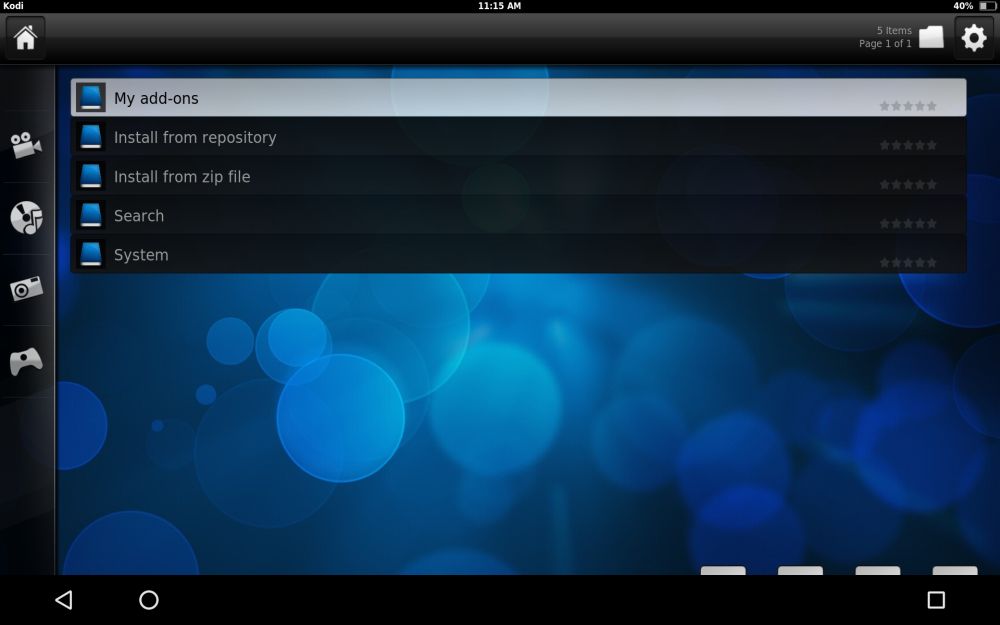Open Videos section via camera icon
The height and width of the screenshot is (625, 1000).
click(26, 145)
